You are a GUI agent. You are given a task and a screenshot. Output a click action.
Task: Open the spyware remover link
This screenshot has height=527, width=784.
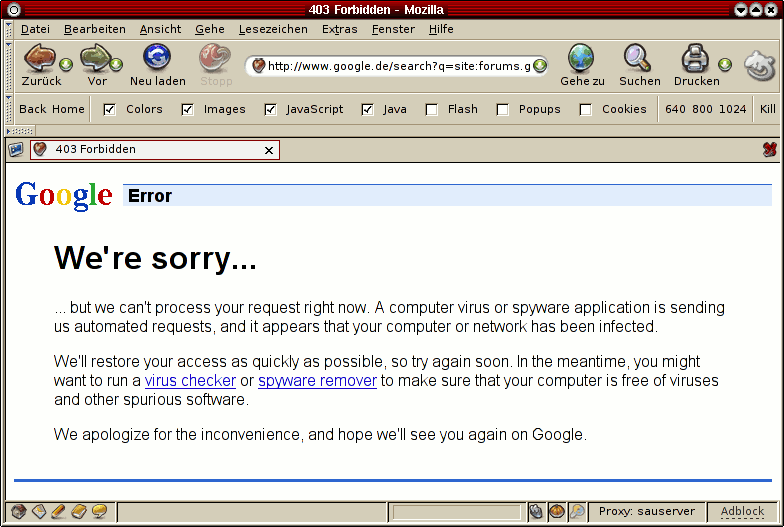[318, 380]
